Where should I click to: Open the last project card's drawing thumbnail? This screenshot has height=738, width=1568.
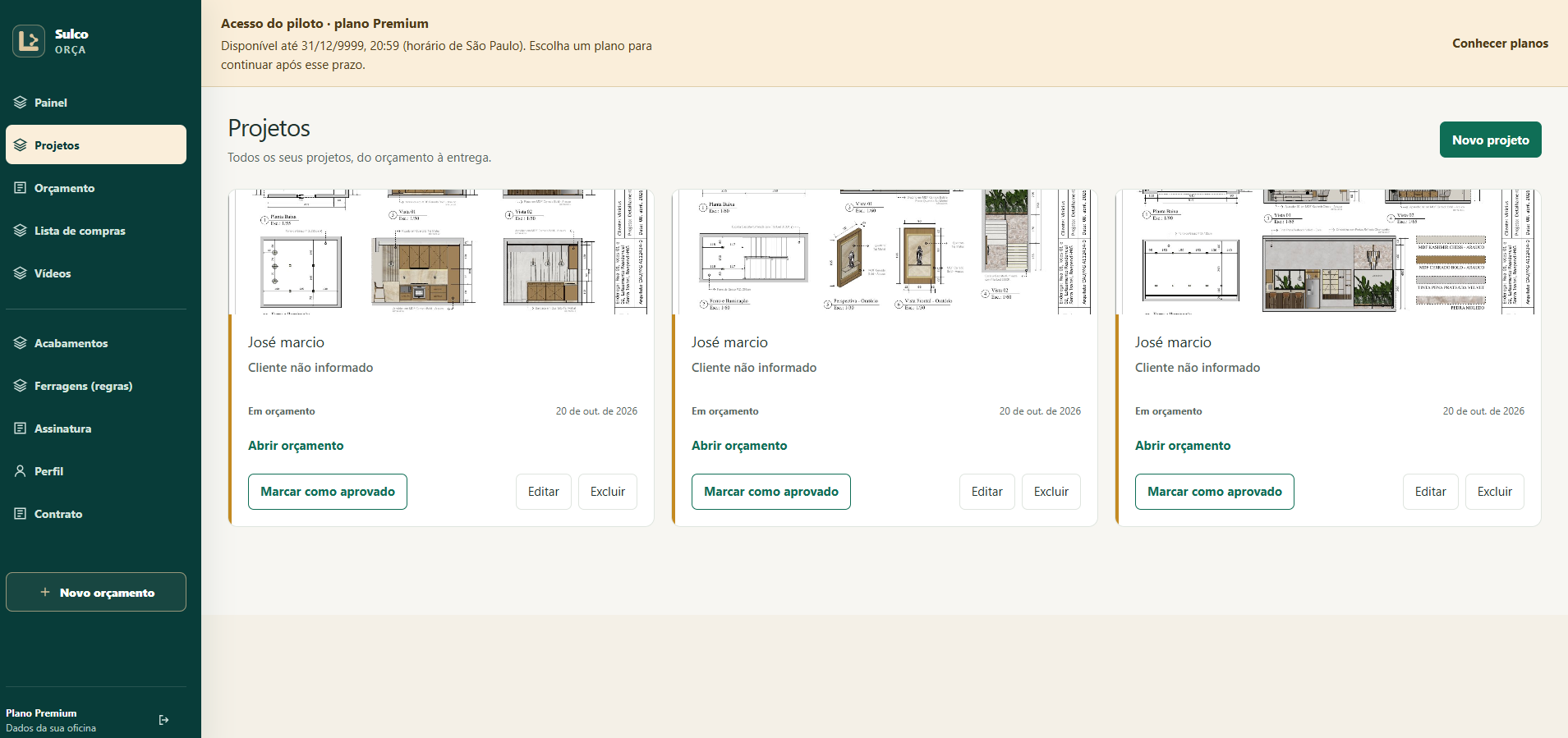(x=1329, y=252)
